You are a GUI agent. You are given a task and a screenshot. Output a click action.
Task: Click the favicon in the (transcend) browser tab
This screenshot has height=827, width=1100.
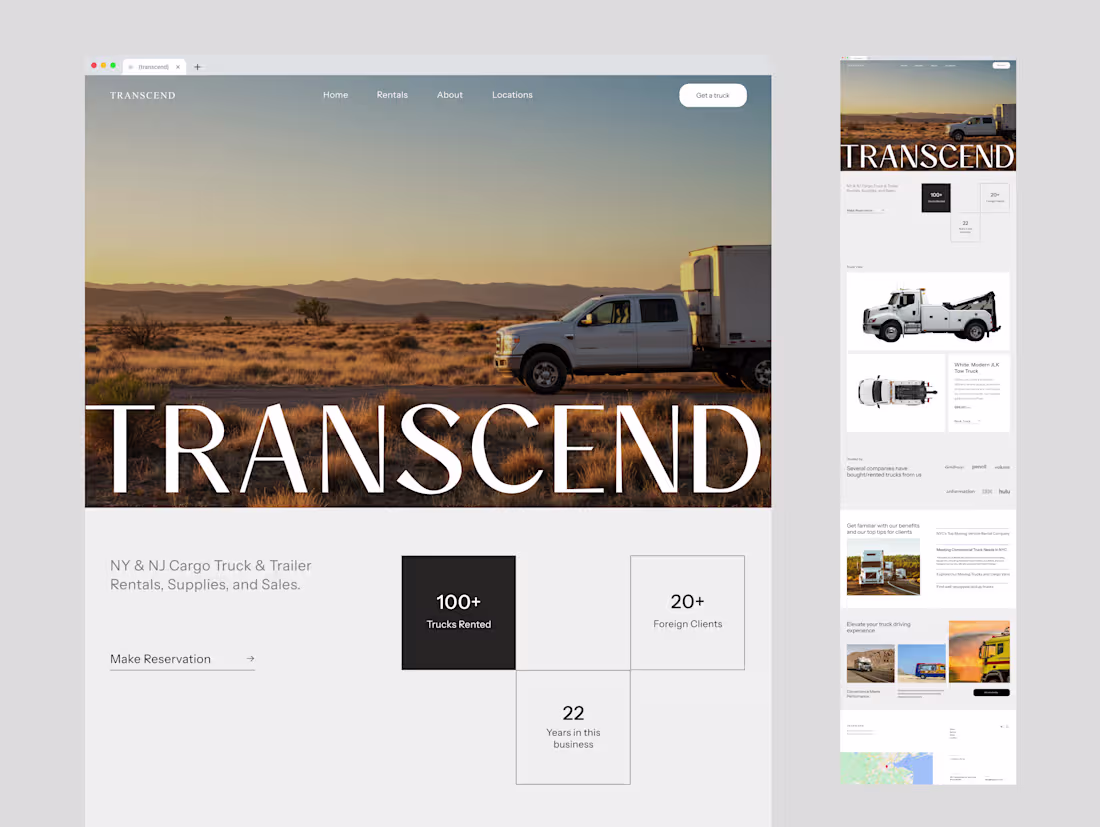click(x=131, y=67)
